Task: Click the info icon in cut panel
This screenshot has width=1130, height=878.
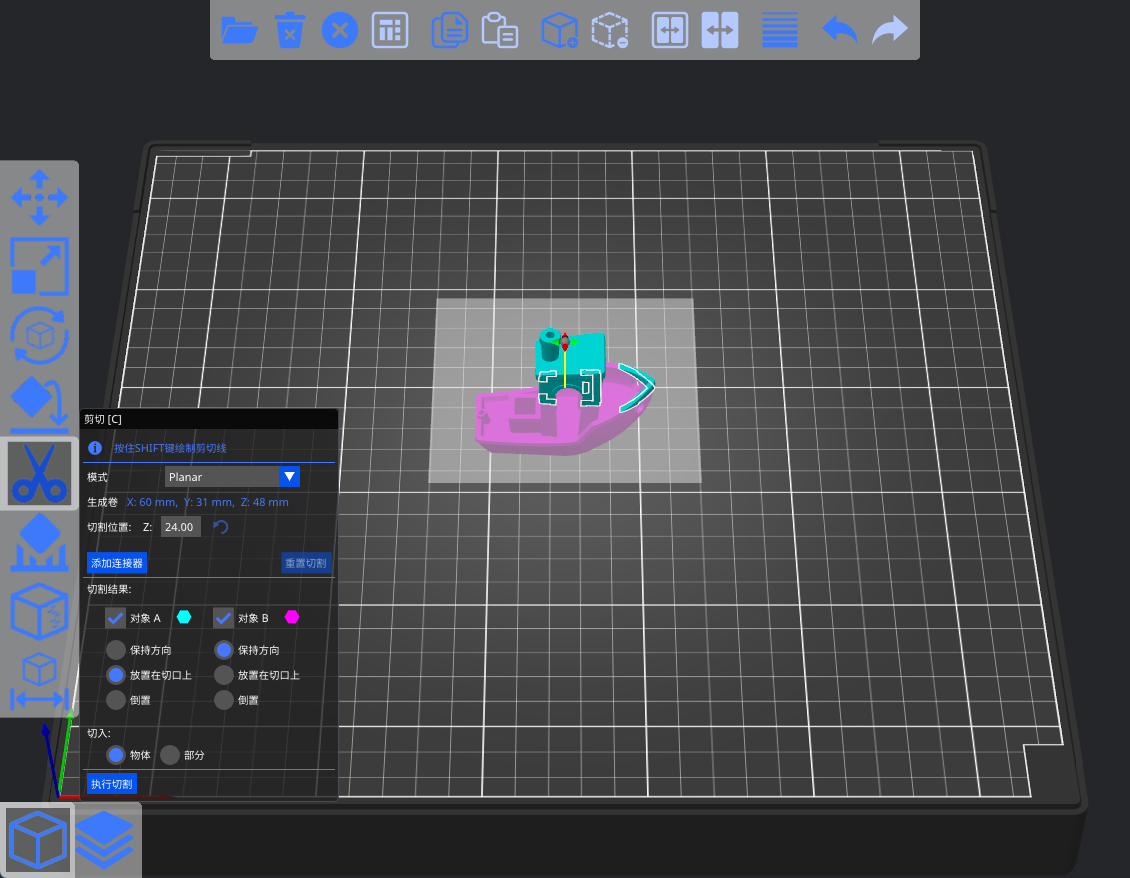Action: point(94,448)
